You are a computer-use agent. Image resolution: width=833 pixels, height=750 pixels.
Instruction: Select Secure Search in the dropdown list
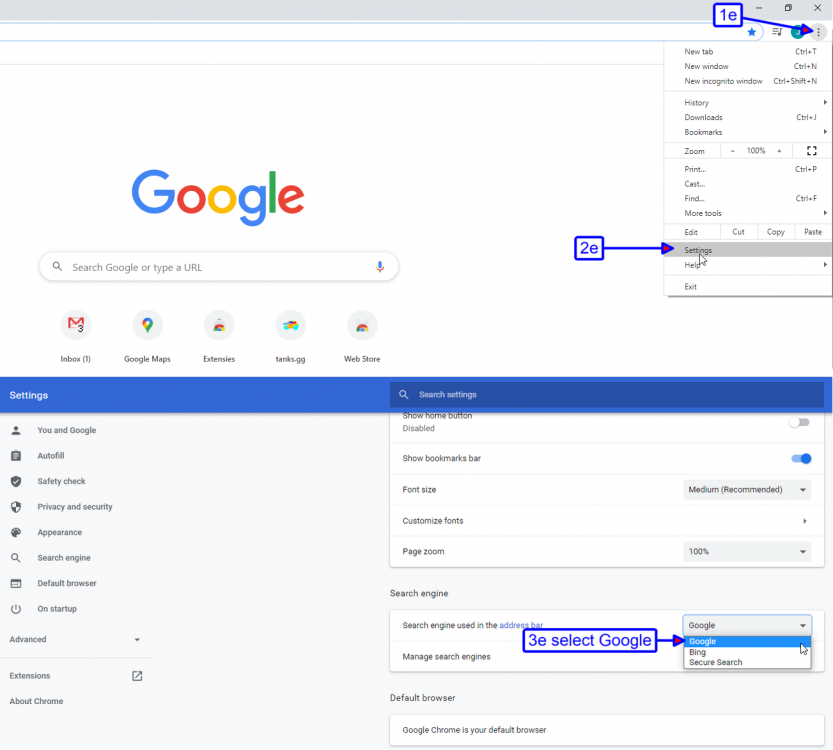[x=747, y=662]
